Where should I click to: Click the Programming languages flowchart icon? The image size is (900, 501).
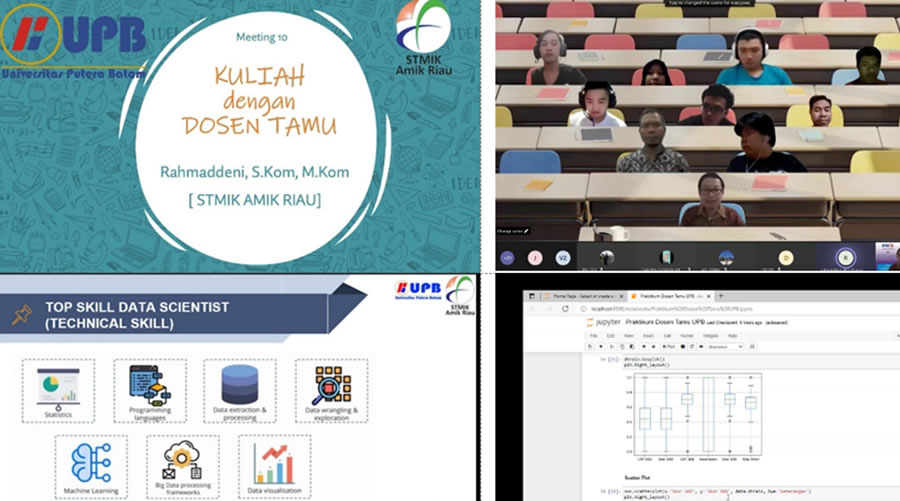pos(149,384)
